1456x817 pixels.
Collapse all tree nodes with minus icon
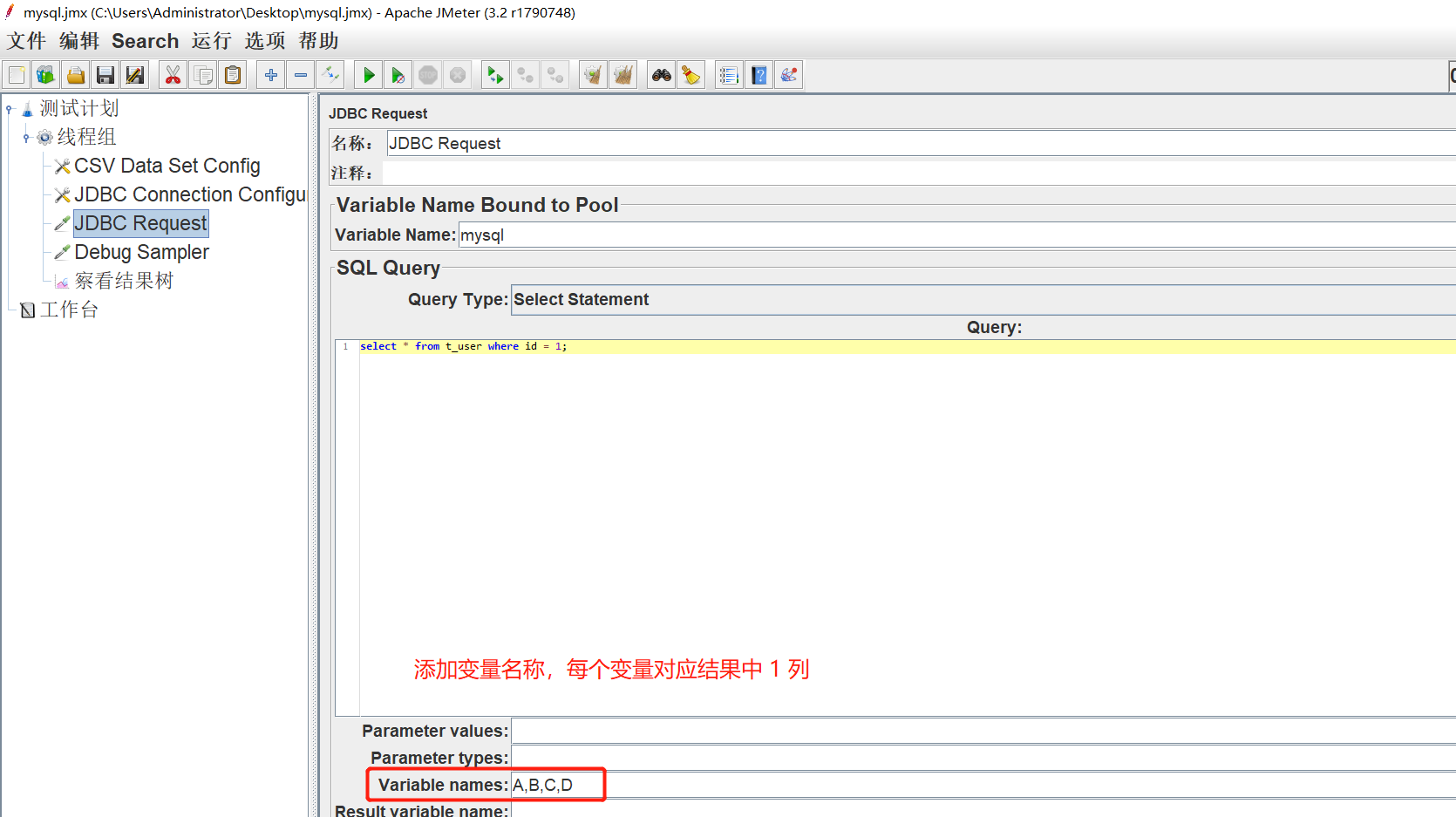click(301, 76)
